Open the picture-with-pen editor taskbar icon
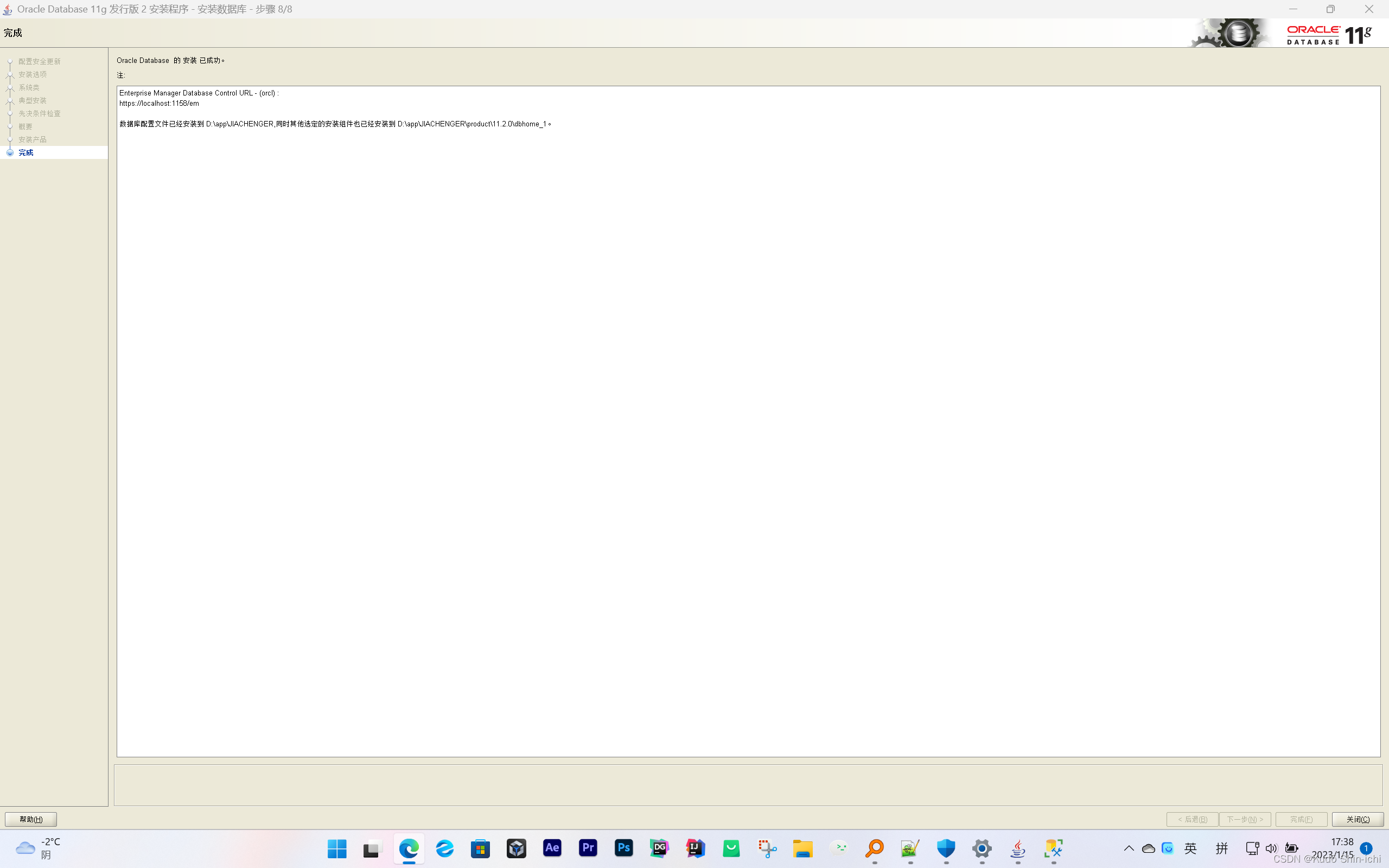This screenshot has width=1389, height=868. click(910, 848)
